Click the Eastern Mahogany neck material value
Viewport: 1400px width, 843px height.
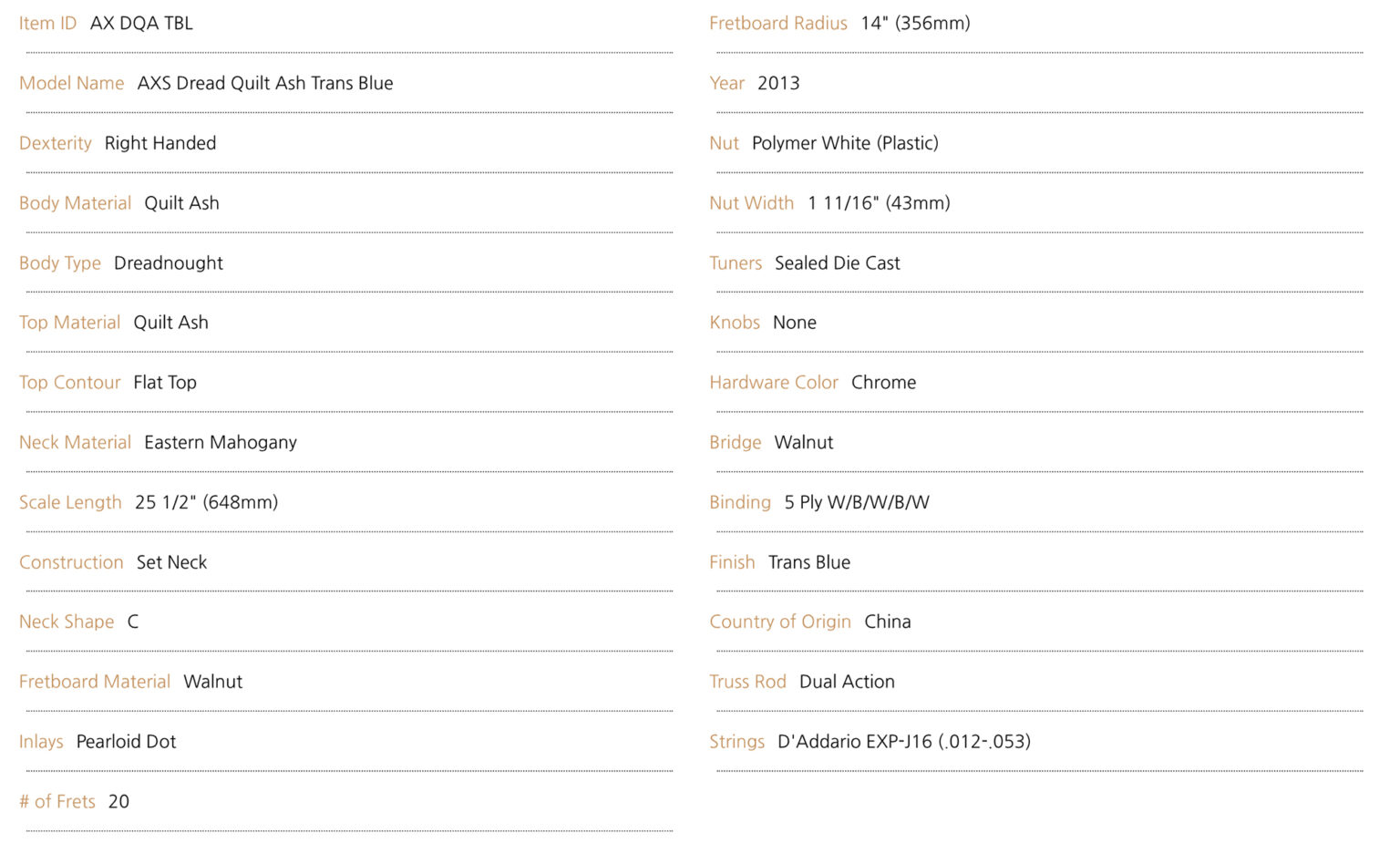(x=220, y=443)
